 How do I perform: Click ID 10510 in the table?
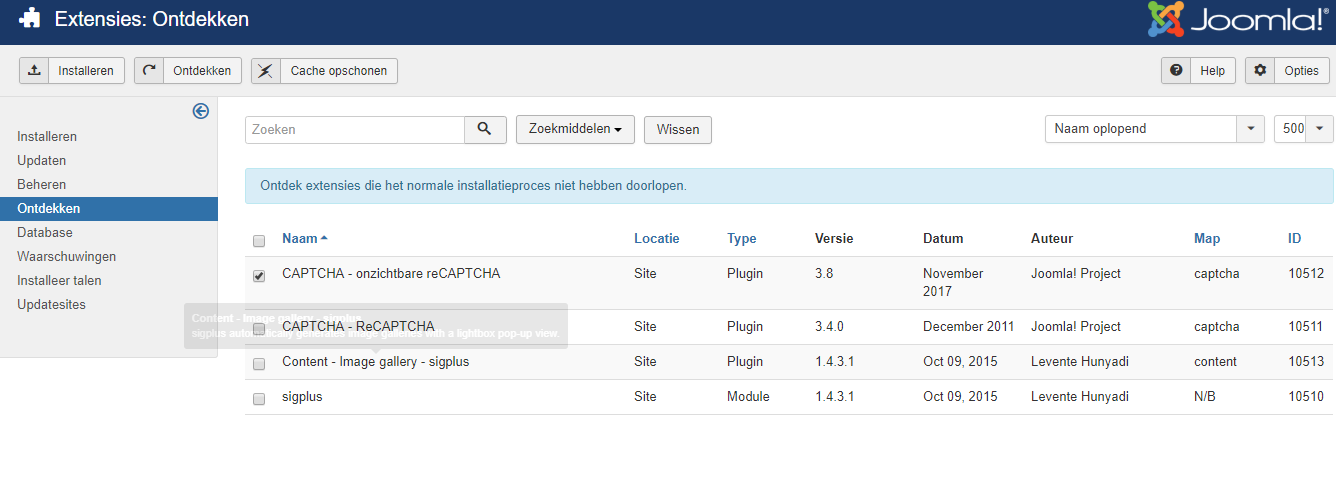pyautogui.click(x=1306, y=397)
